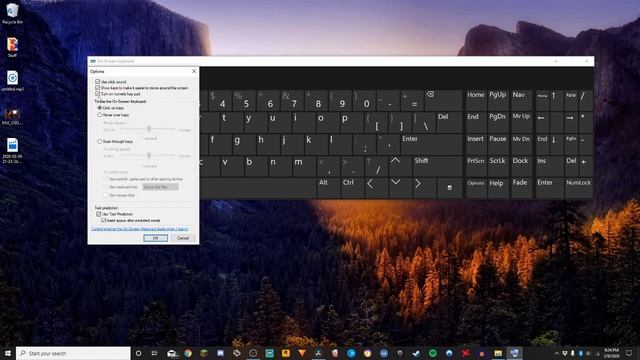Screen dimensions: 640x360
Task: Uncheck Turn on numeric key pad
Action: (98, 94)
